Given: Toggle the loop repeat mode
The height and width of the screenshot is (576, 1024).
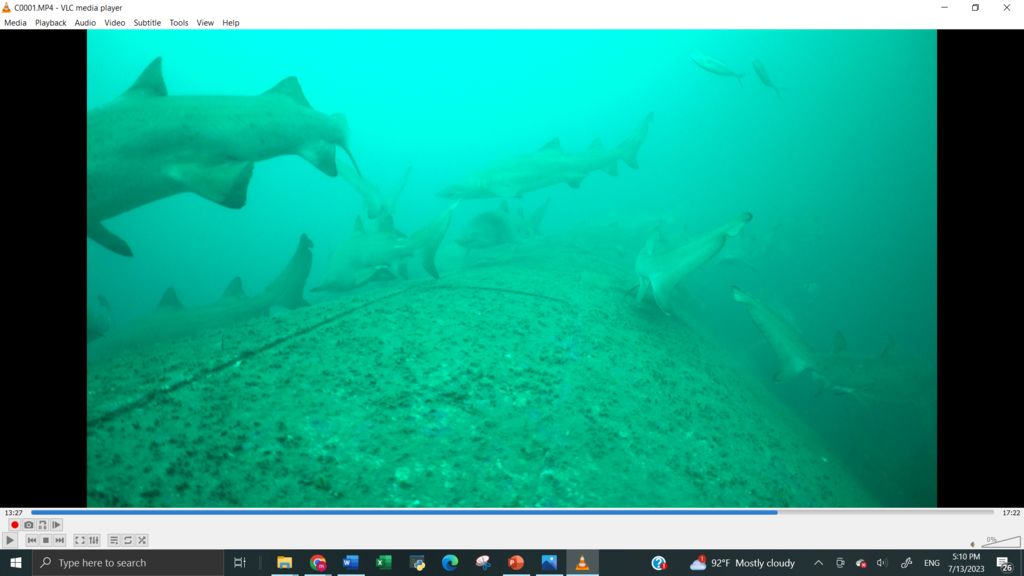Looking at the screenshot, I should (128, 540).
